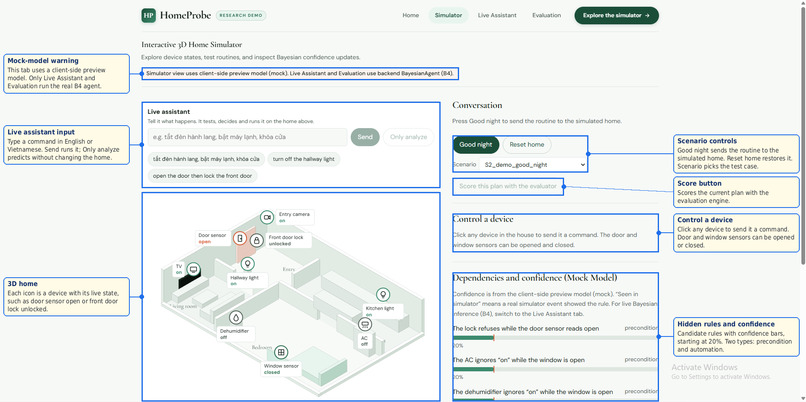Click Score this plan with the evaluator
Viewport: 806px width, 402px height.
(x=507, y=186)
